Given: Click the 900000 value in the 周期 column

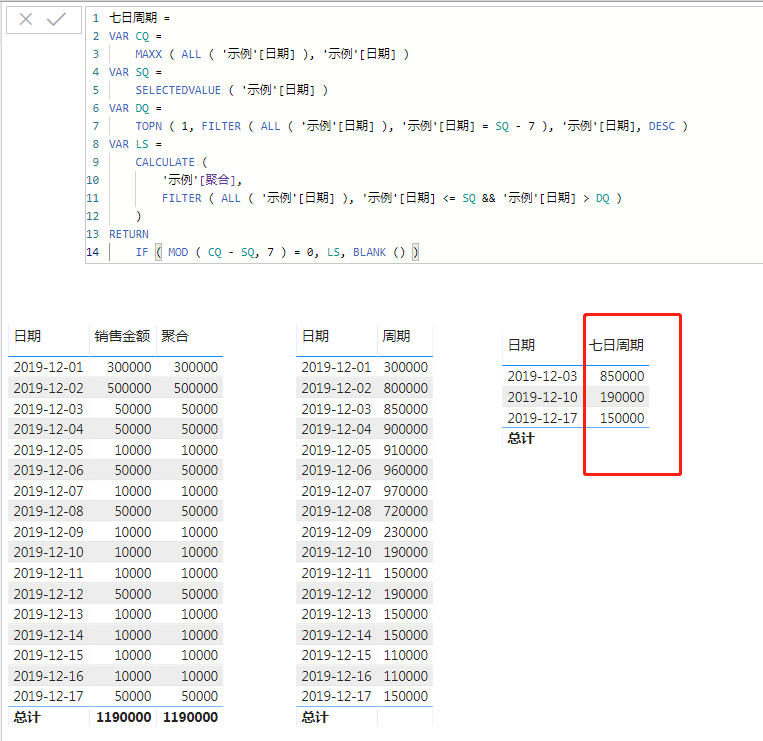Looking at the screenshot, I should [x=406, y=429].
